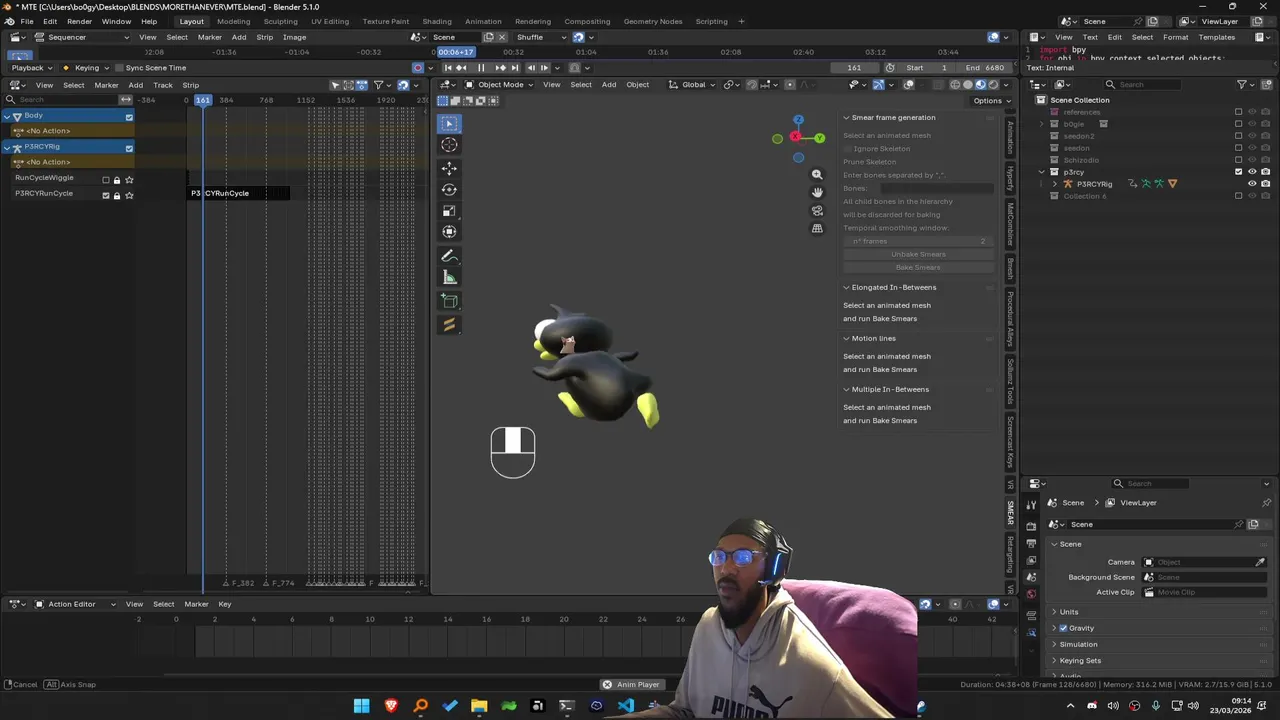Expand the P3RCYRig item in outliner
The height and width of the screenshot is (720, 1280).
1056,184
